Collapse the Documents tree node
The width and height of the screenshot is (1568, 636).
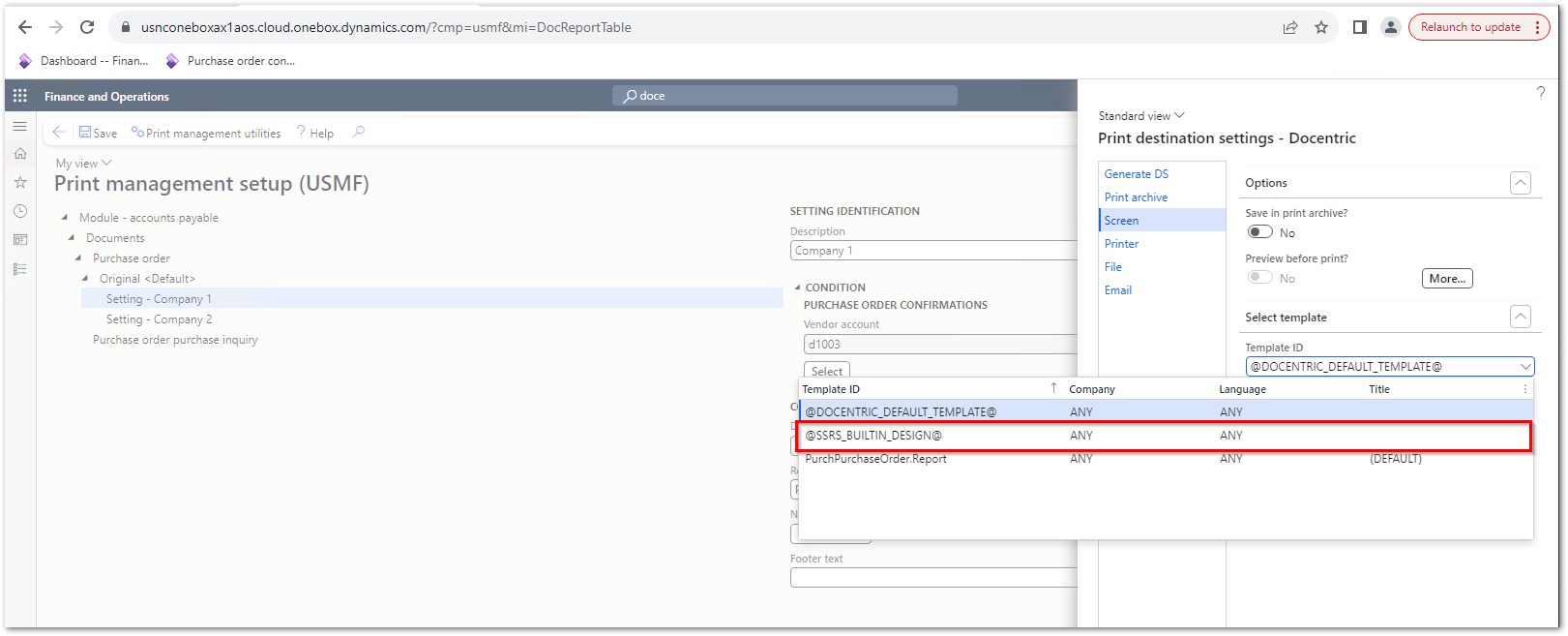pyautogui.click(x=72, y=238)
